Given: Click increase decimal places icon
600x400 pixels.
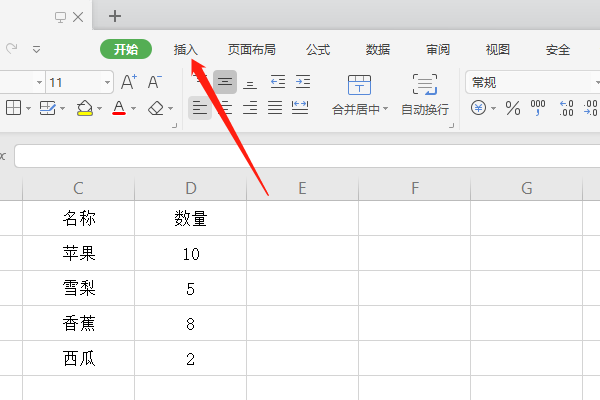Looking at the screenshot, I should (566, 108).
